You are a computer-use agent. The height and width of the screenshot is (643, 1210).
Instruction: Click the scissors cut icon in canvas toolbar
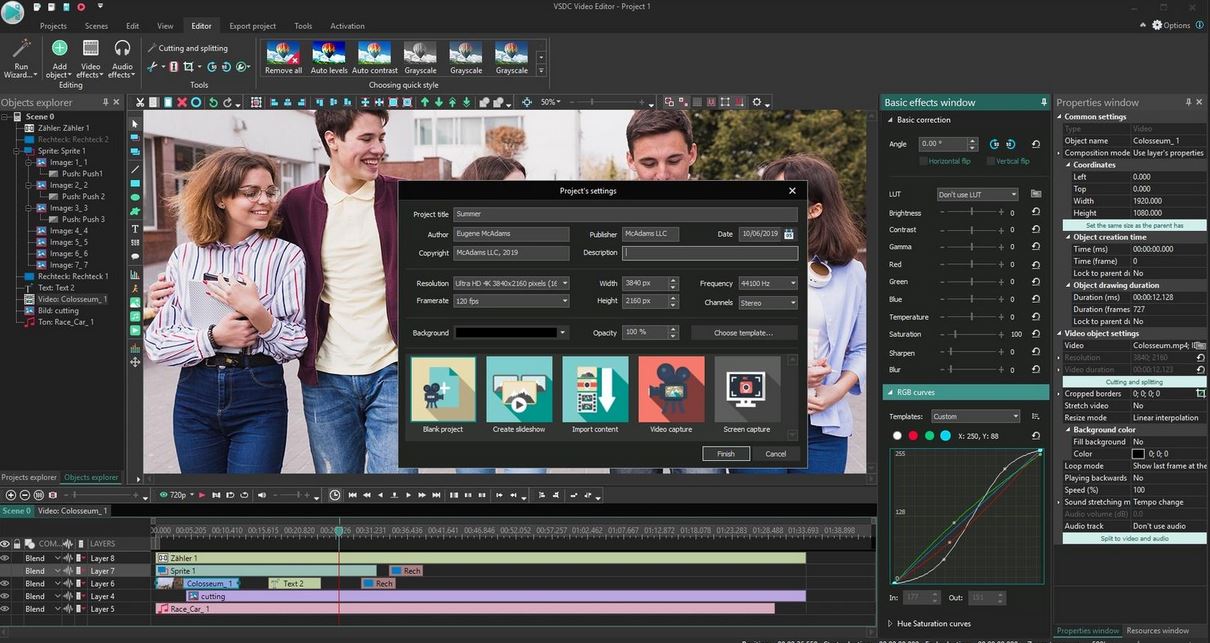pyautogui.click(x=140, y=102)
